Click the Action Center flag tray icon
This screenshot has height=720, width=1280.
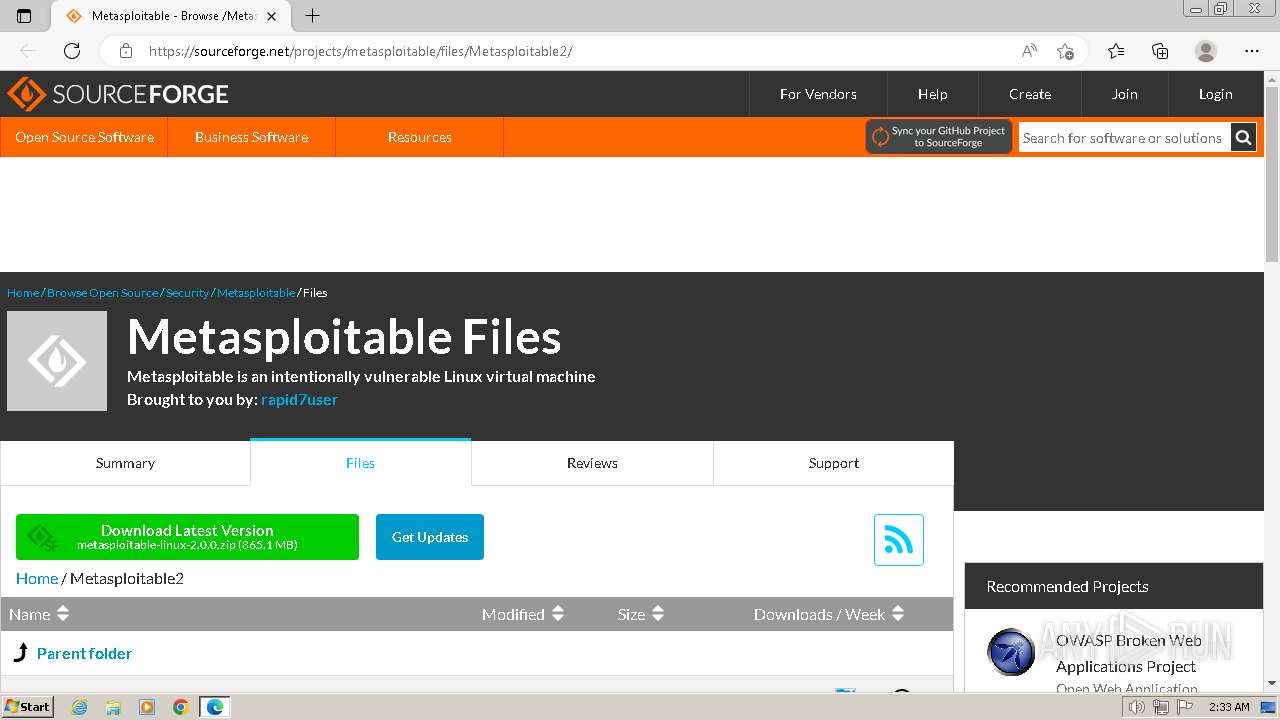click(1183, 707)
